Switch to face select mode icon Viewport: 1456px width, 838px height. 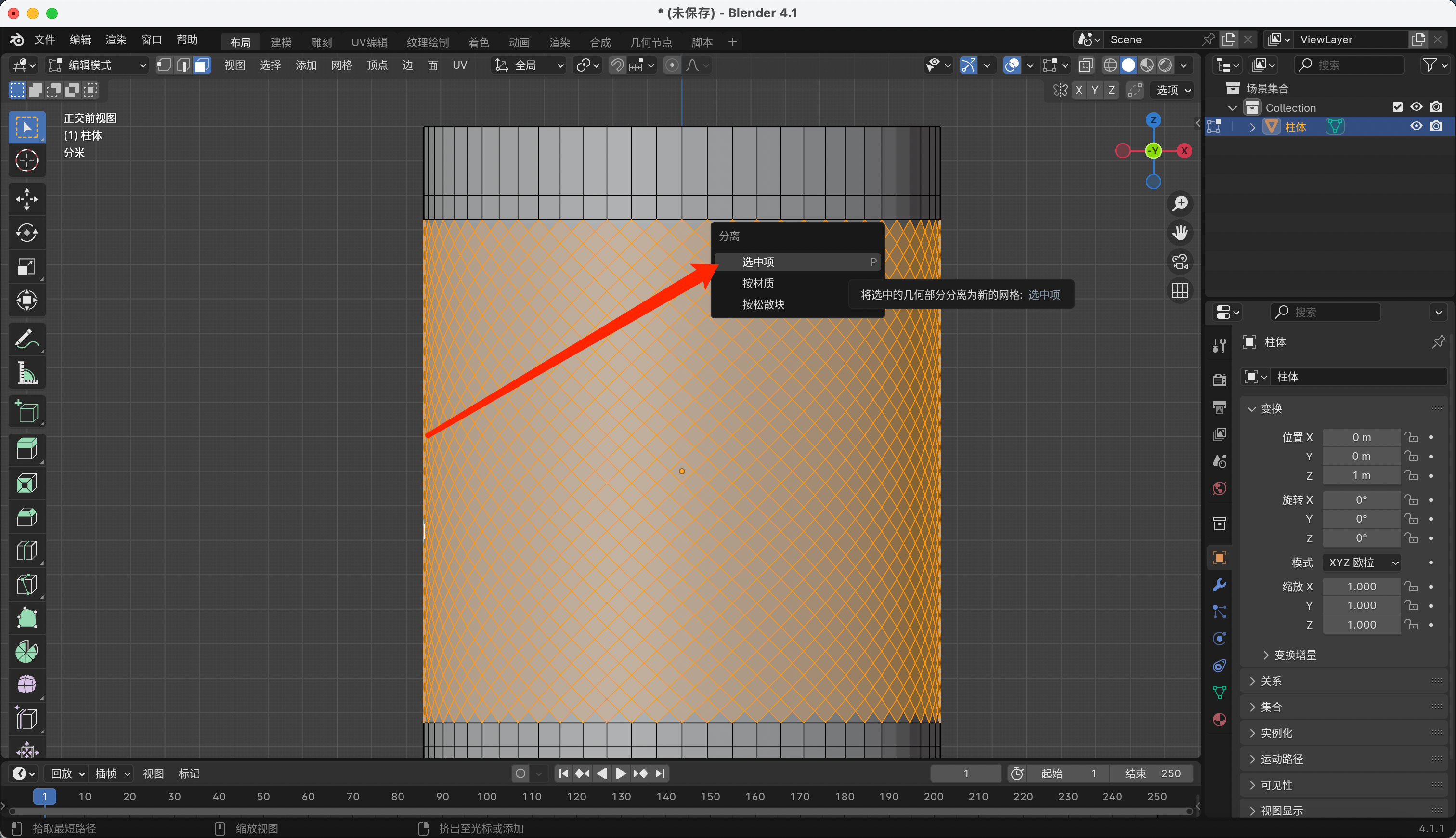(202, 65)
